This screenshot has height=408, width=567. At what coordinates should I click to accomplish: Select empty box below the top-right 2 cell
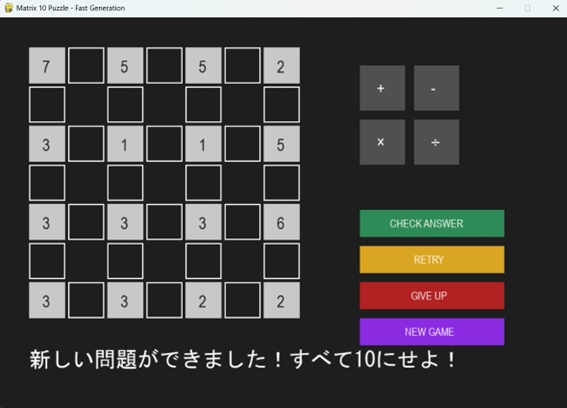[x=281, y=105]
